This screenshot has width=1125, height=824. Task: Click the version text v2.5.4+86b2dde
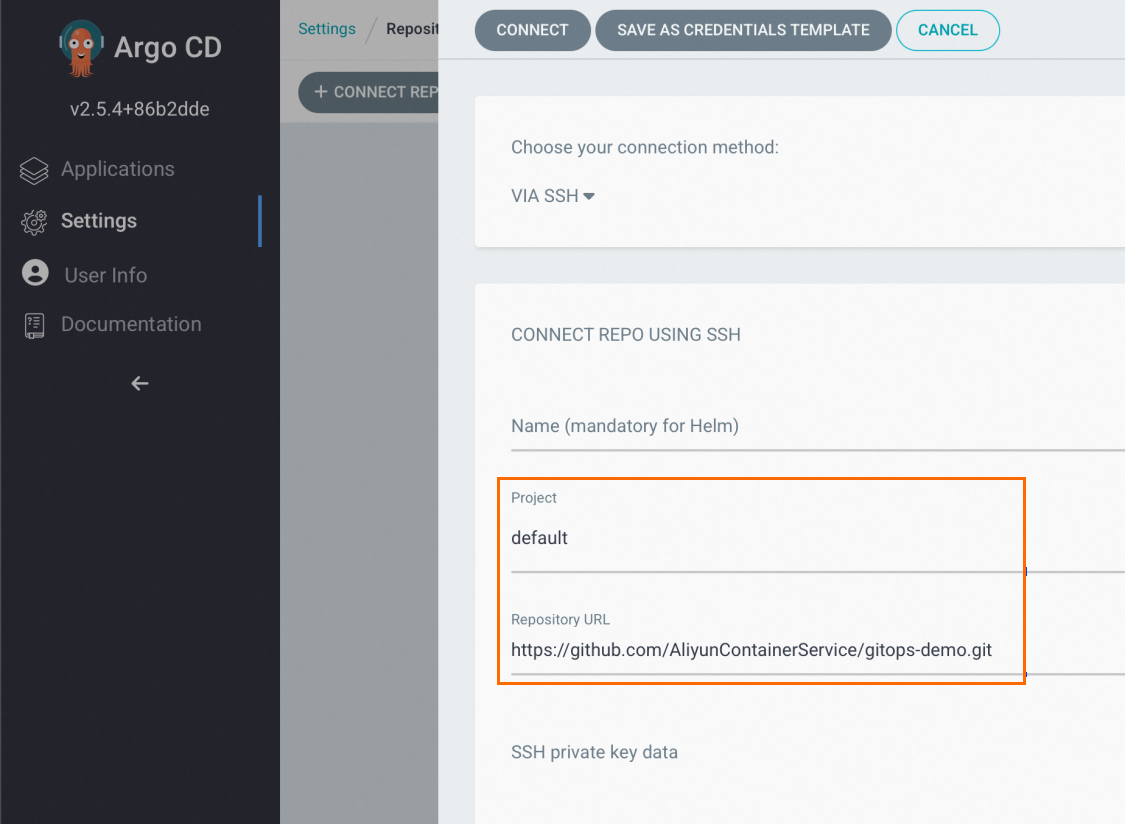click(x=140, y=109)
